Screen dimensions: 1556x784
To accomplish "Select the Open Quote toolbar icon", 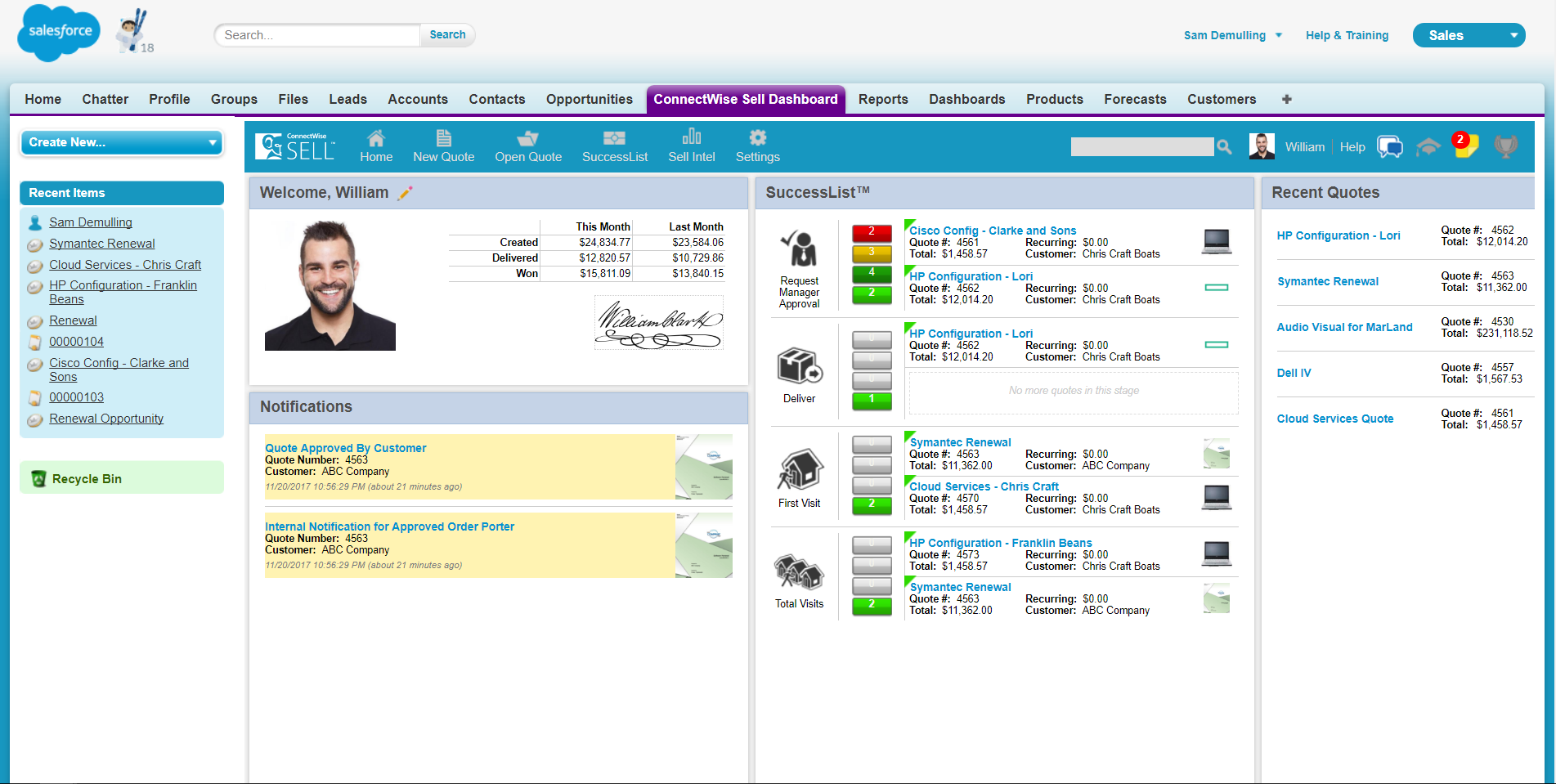I will coord(528,146).
